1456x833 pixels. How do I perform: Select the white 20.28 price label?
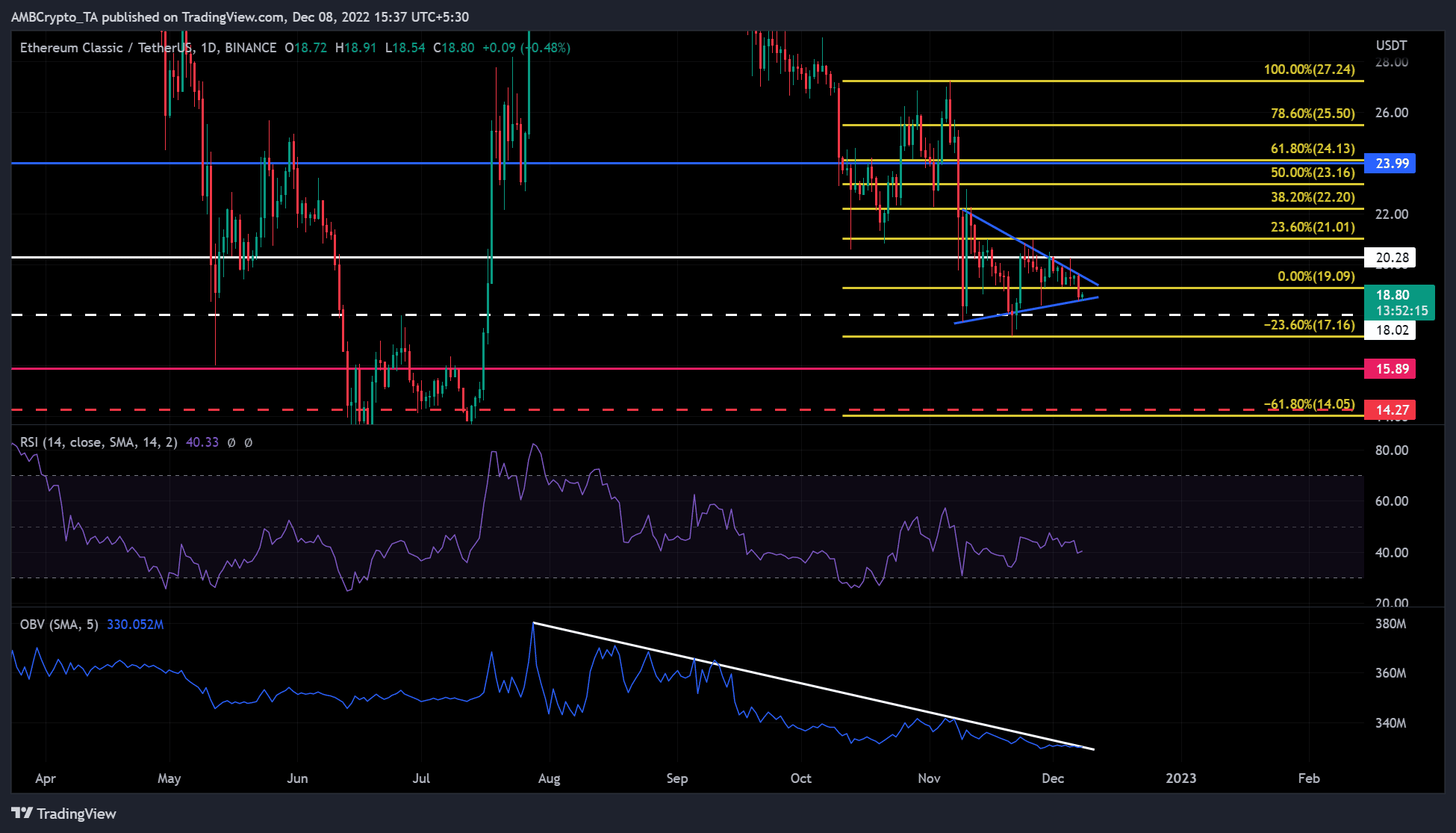pos(1390,258)
